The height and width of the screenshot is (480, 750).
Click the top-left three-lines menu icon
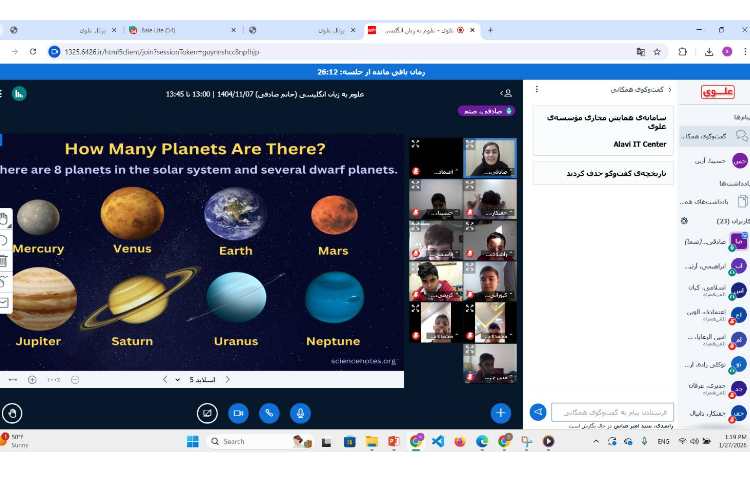pos(1,94)
